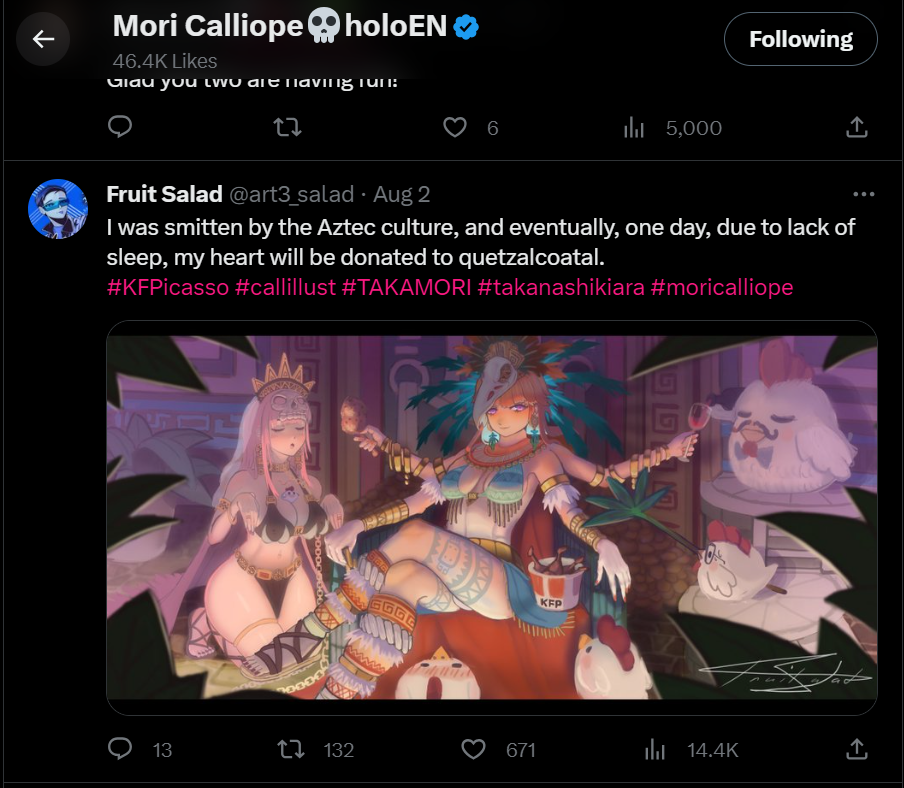Open the #callillust hashtag
Screen dimensions: 904x788
pyautogui.click(x=285, y=287)
